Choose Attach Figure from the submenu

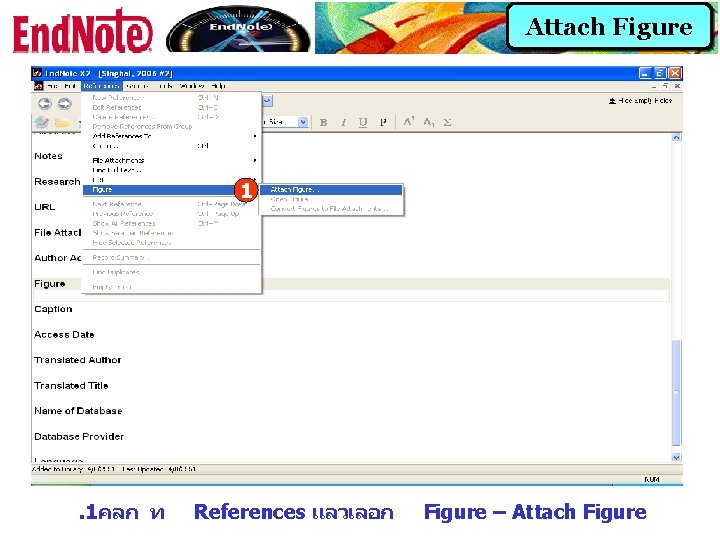tap(331, 190)
